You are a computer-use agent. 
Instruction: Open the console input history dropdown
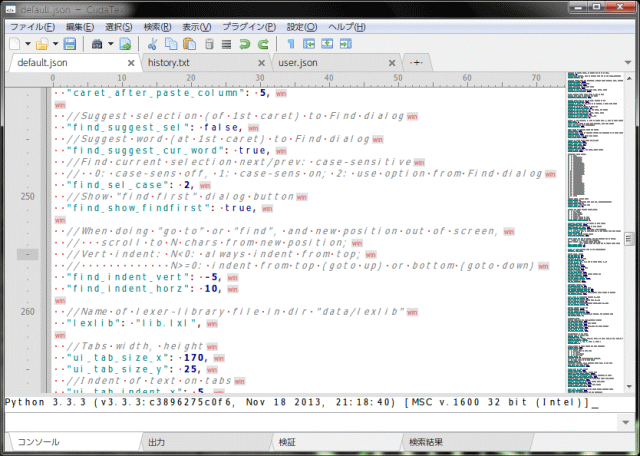(626, 422)
